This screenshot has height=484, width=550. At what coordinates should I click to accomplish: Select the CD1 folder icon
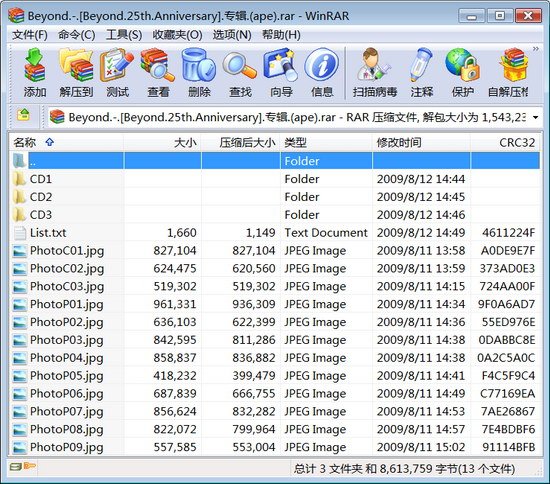click(x=19, y=179)
